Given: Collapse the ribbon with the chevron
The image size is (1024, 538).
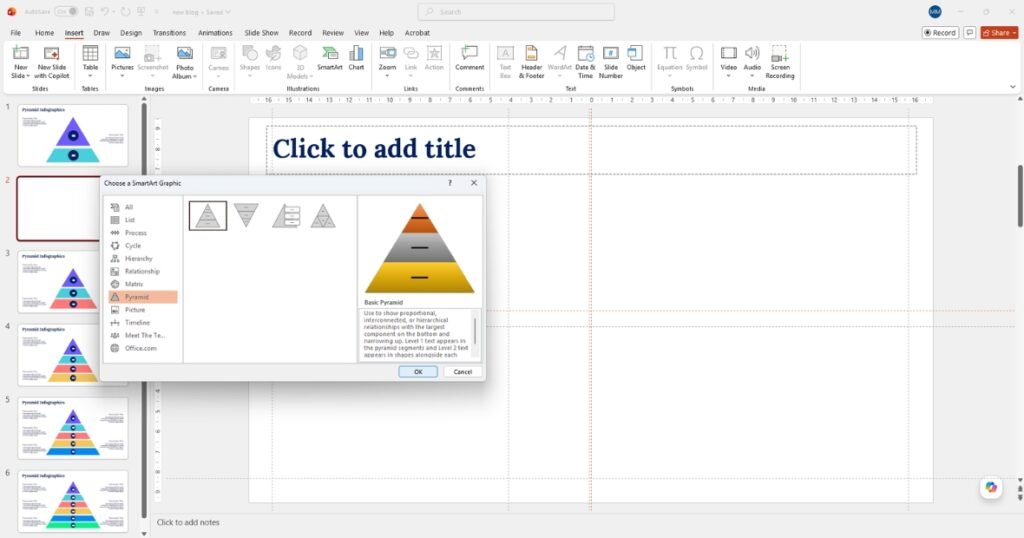Looking at the screenshot, I should click(1013, 86).
